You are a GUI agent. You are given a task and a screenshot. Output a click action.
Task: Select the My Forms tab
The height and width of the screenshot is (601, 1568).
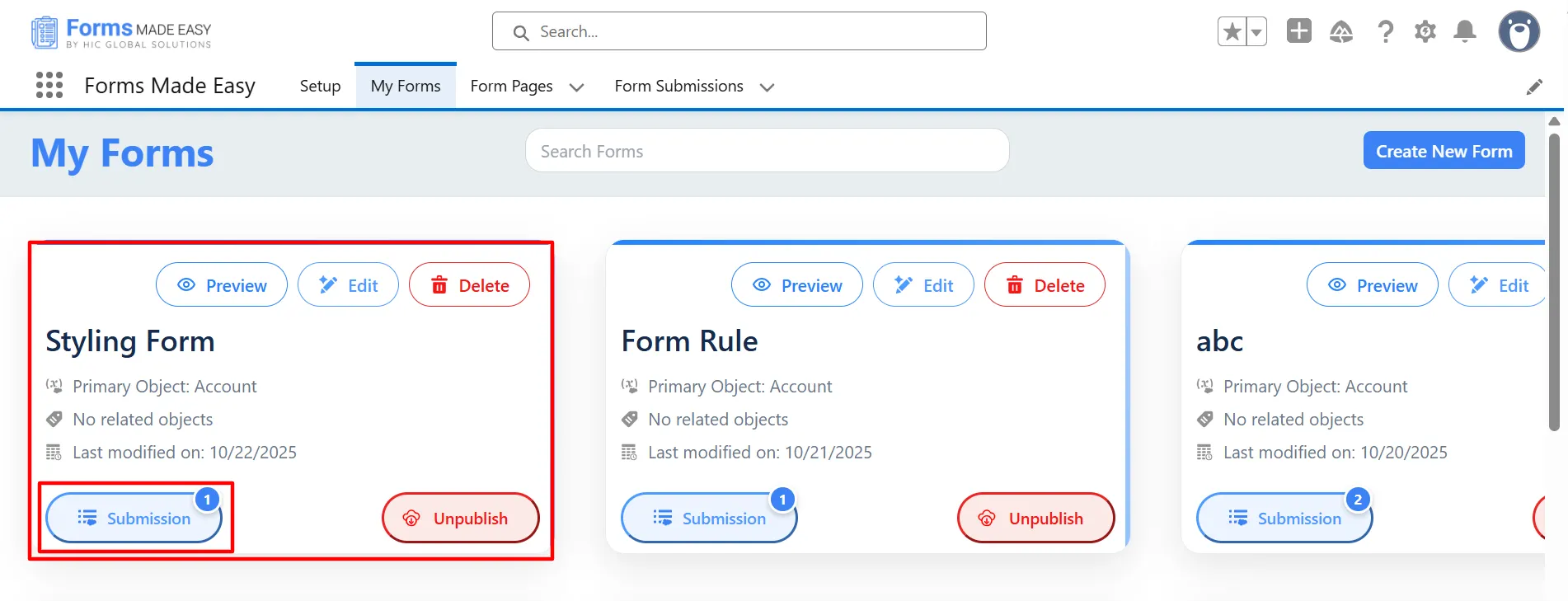pyautogui.click(x=406, y=86)
